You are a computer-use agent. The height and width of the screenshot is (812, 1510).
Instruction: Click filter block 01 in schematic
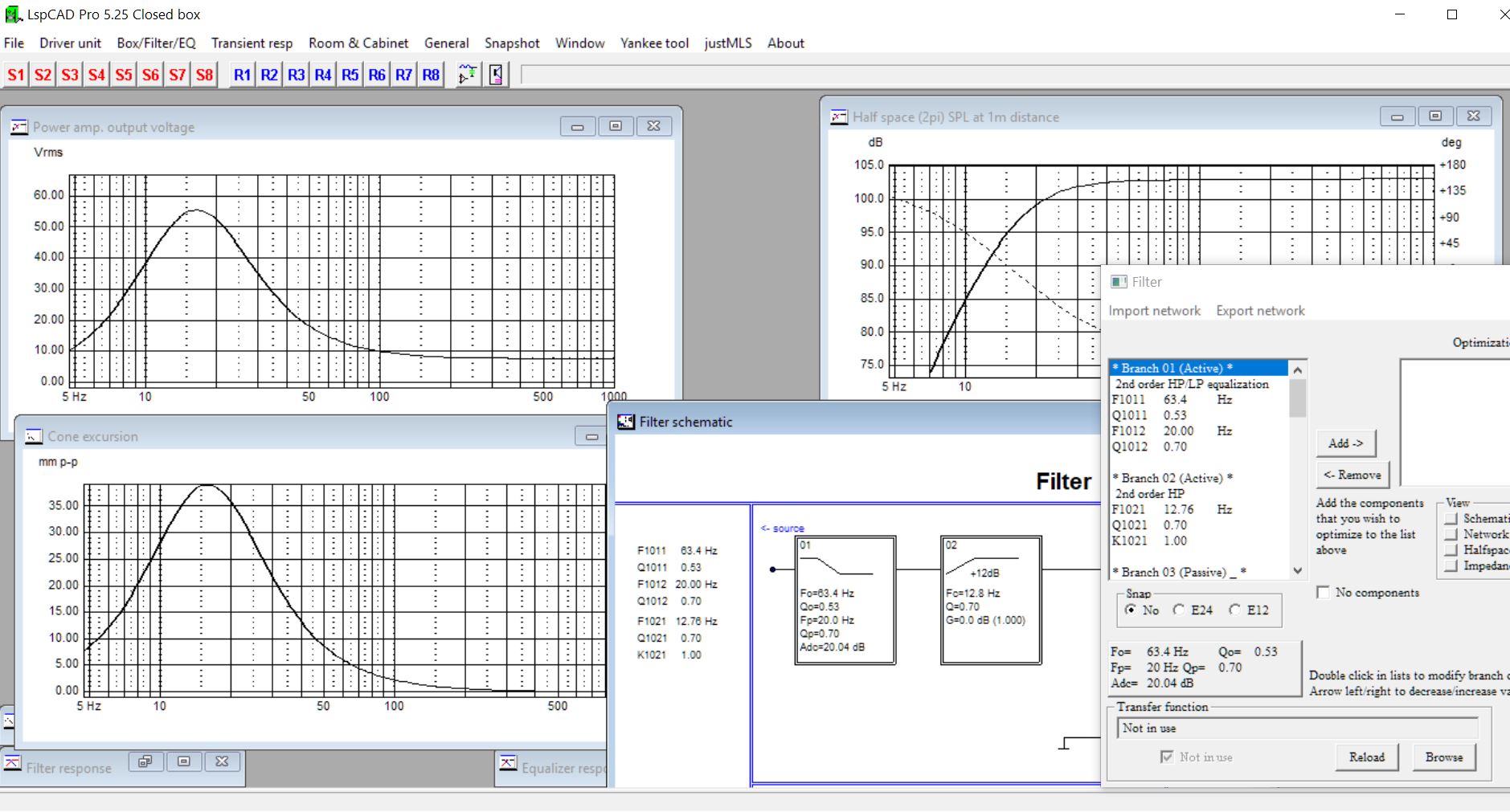[x=845, y=600]
